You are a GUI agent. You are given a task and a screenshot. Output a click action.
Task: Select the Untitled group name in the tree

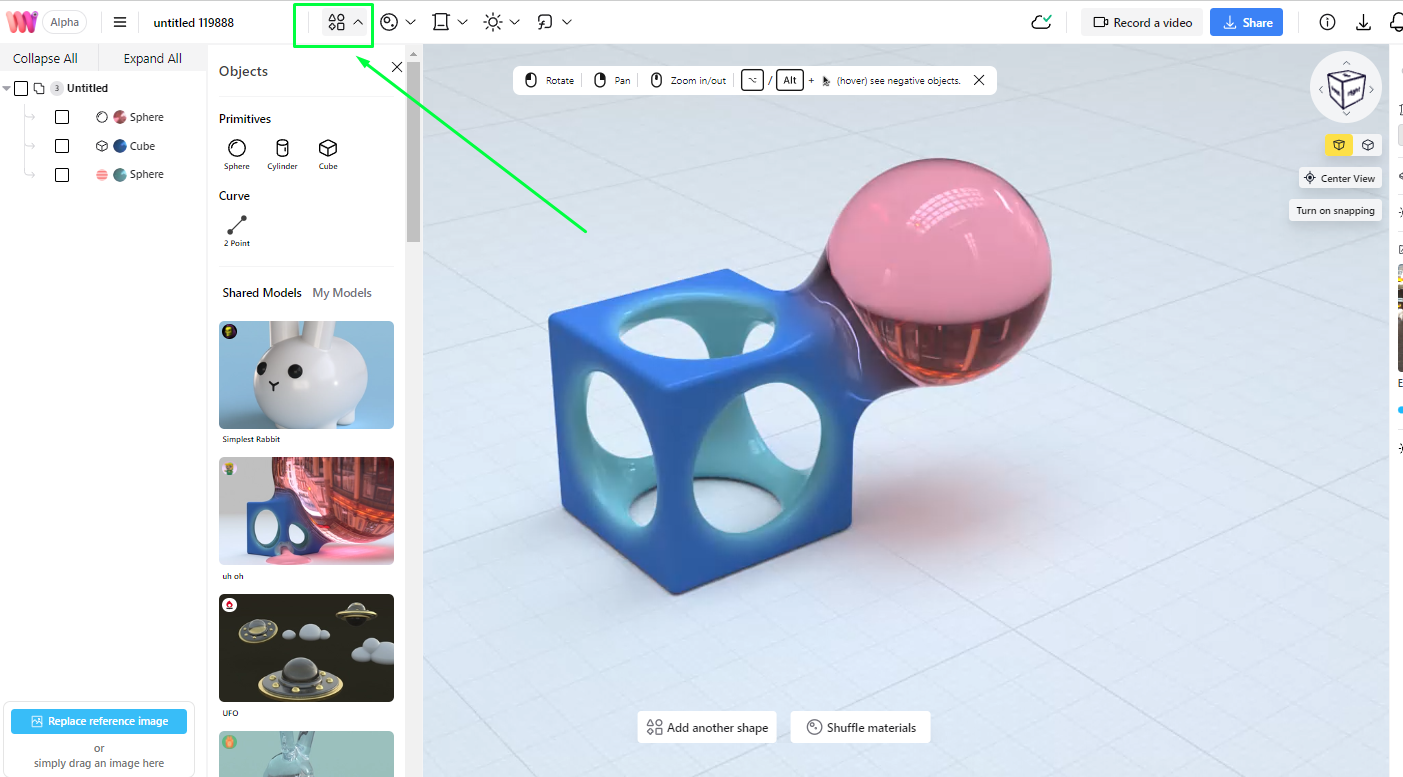87,88
